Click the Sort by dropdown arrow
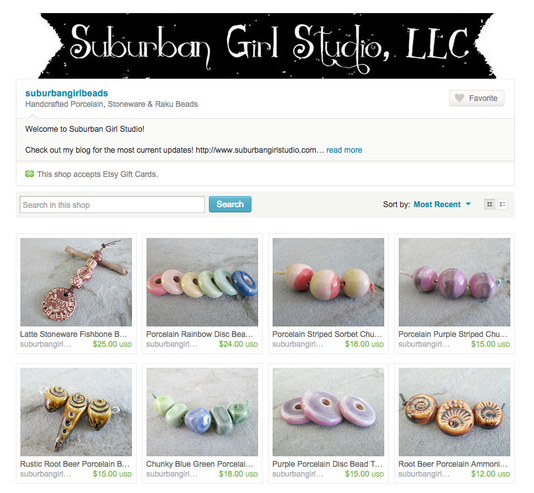This screenshot has width=534, height=493. pos(468,204)
